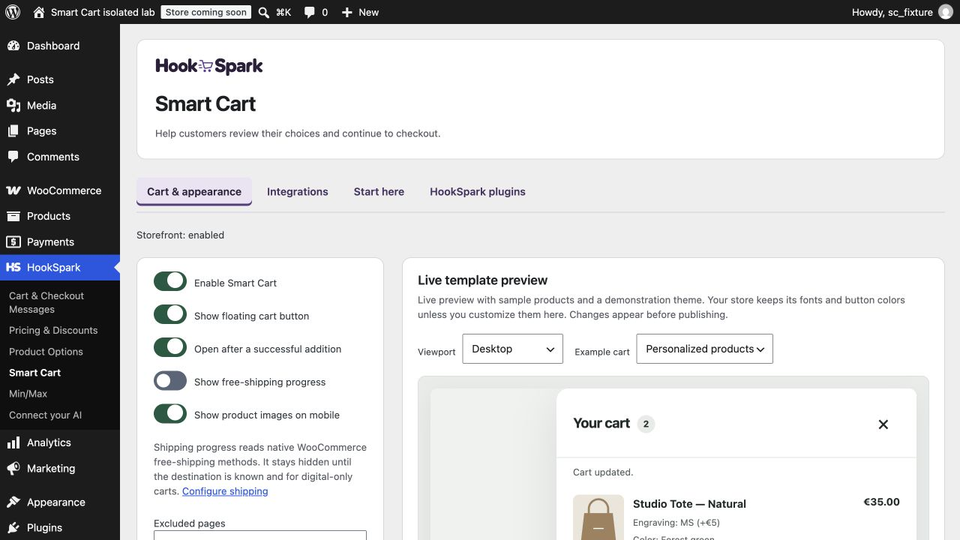The width and height of the screenshot is (960, 540).
Task: Click the WordPress logo icon
Action: point(12,12)
